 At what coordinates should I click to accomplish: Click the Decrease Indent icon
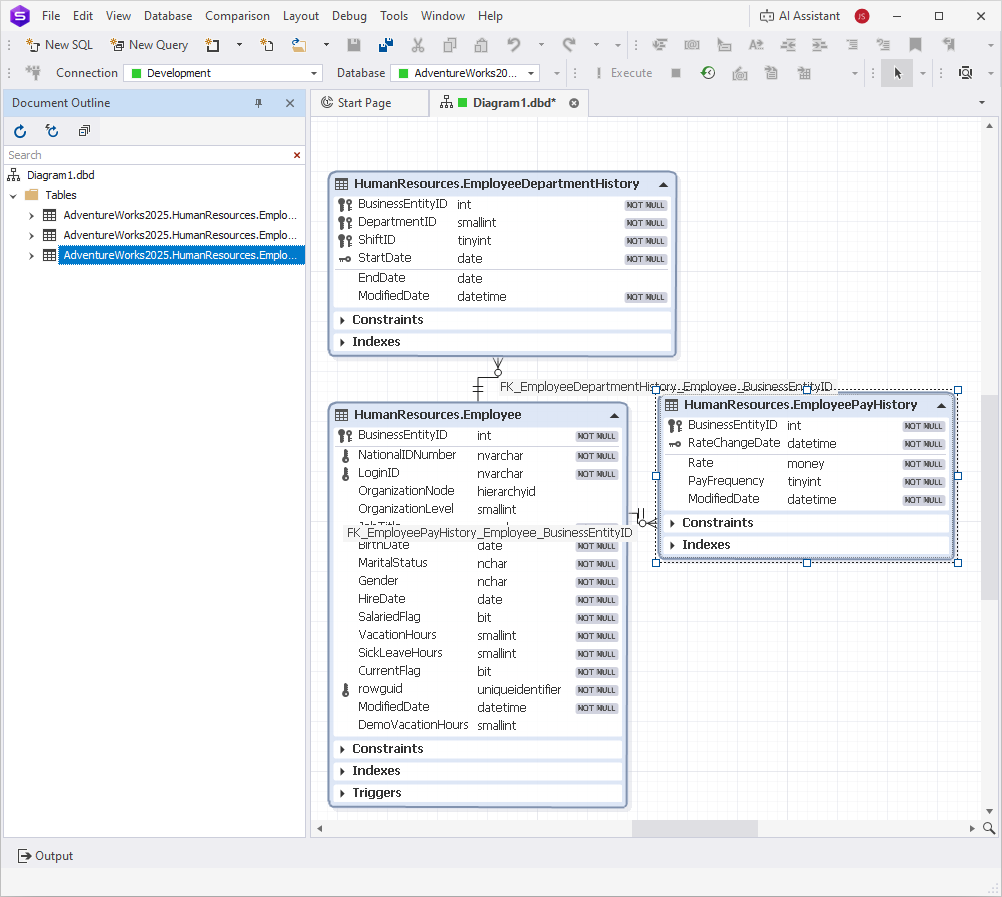[x=788, y=45]
